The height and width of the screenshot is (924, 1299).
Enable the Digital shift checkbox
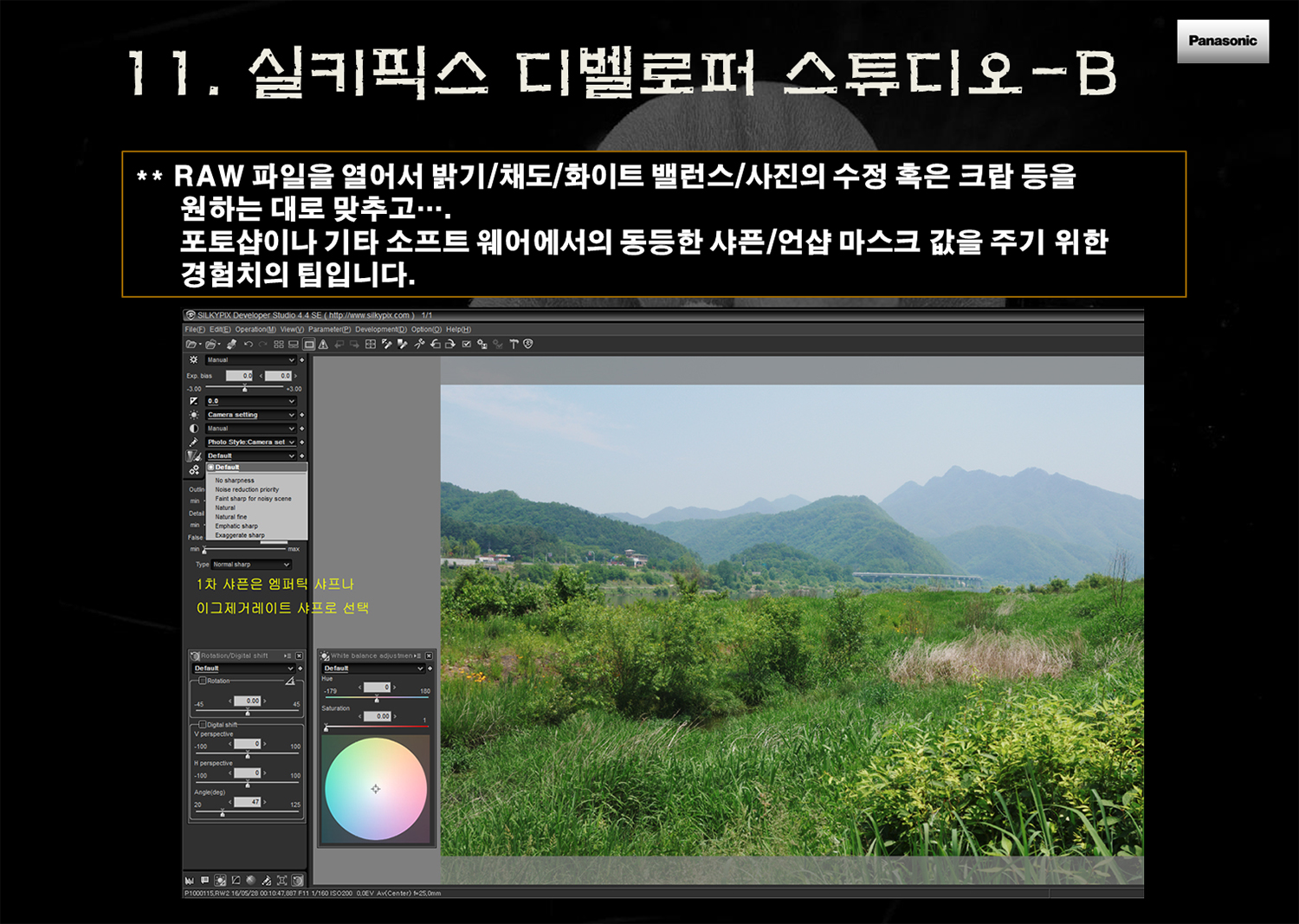pyautogui.click(x=203, y=724)
